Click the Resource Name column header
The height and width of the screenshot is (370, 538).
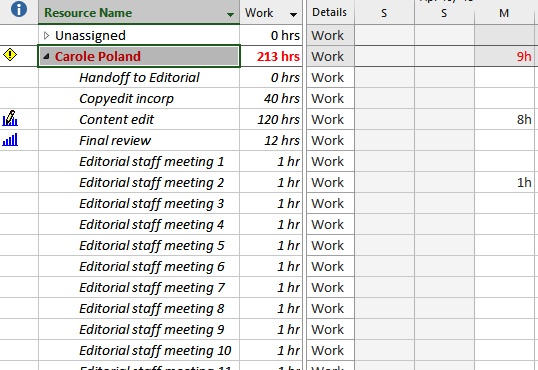pyautogui.click(x=139, y=12)
